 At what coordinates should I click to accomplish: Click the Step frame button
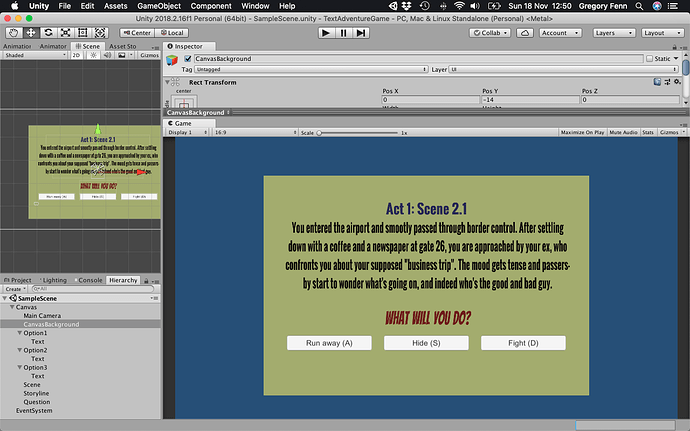361,33
